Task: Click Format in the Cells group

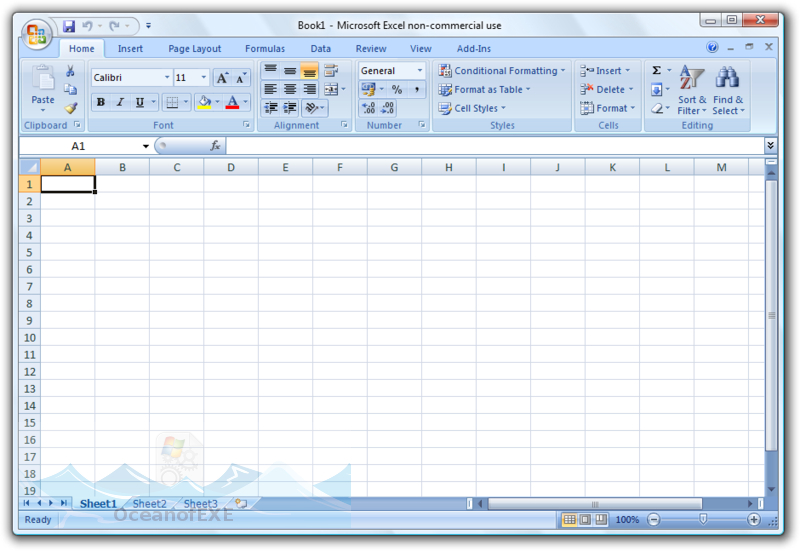Action: coord(608,108)
